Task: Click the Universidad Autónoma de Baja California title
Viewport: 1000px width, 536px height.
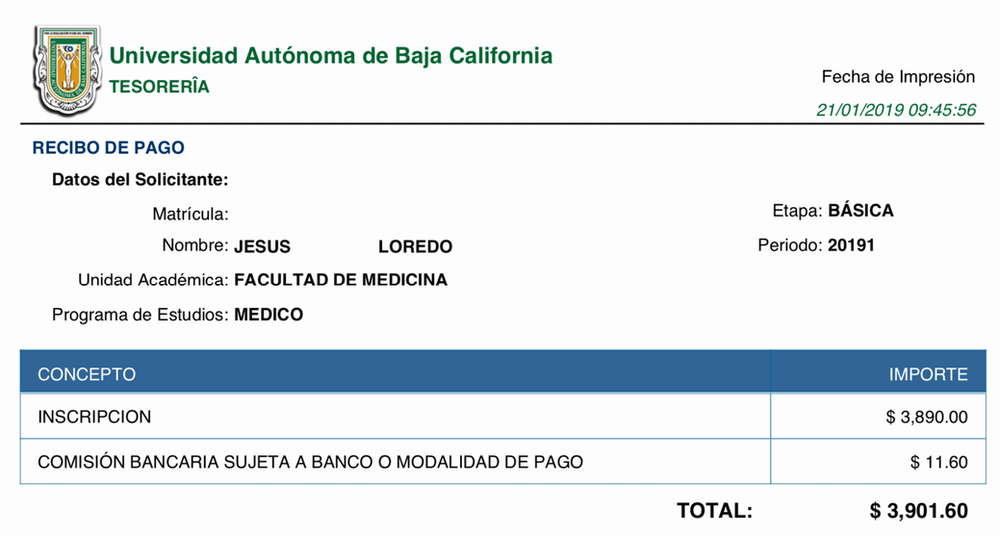Action: tap(330, 56)
